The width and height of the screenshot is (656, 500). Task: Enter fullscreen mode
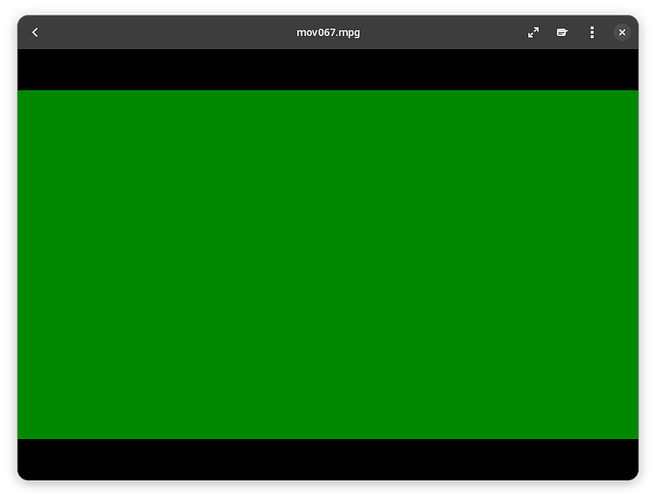pyautogui.click(x=533, y=32)
